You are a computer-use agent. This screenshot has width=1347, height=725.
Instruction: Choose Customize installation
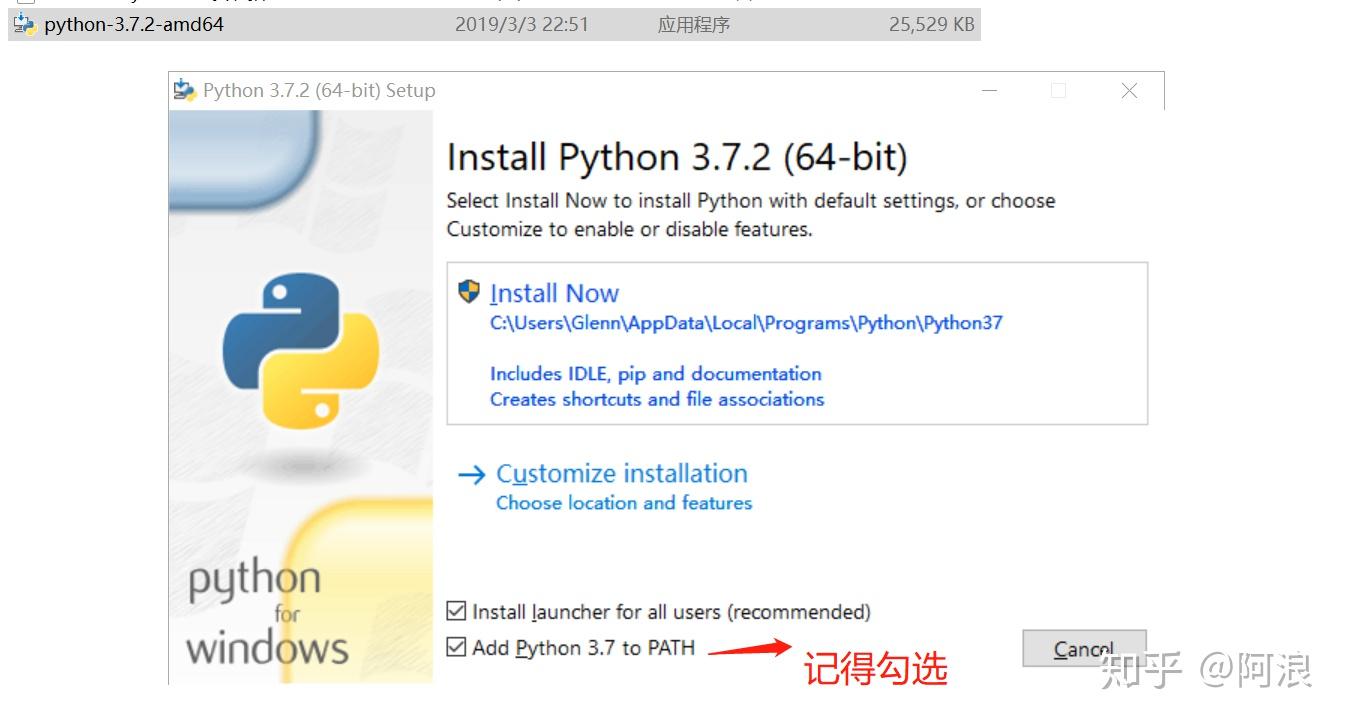coord(622,473)
